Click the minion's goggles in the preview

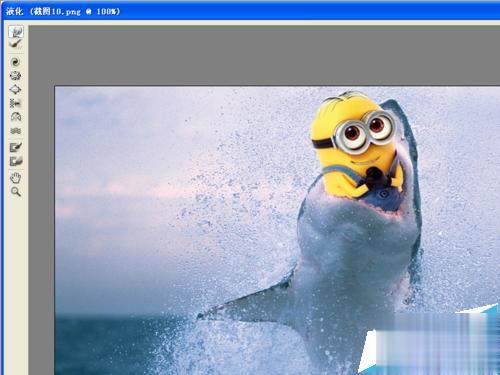(366, 133)
